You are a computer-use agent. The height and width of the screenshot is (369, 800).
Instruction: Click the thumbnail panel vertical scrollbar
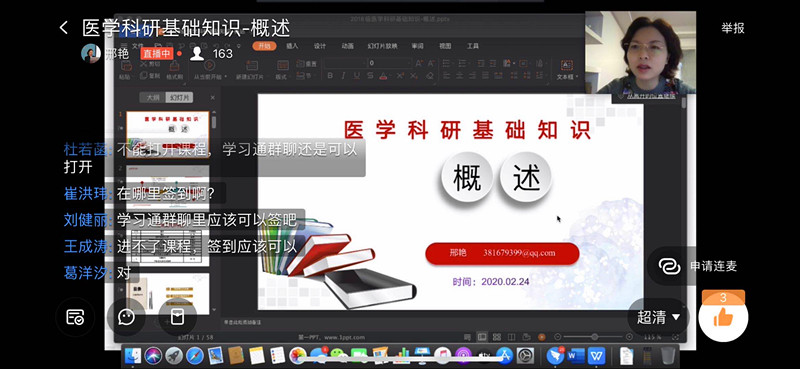coord(214,122)
